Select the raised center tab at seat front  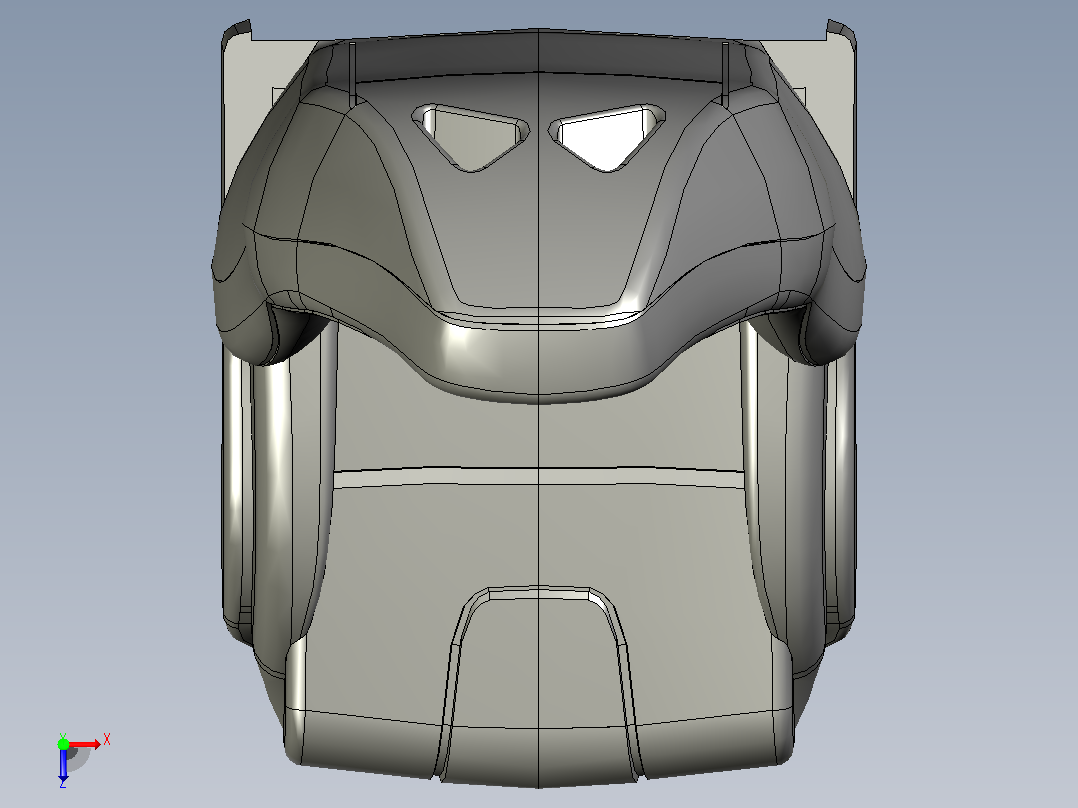click(540, 684)
